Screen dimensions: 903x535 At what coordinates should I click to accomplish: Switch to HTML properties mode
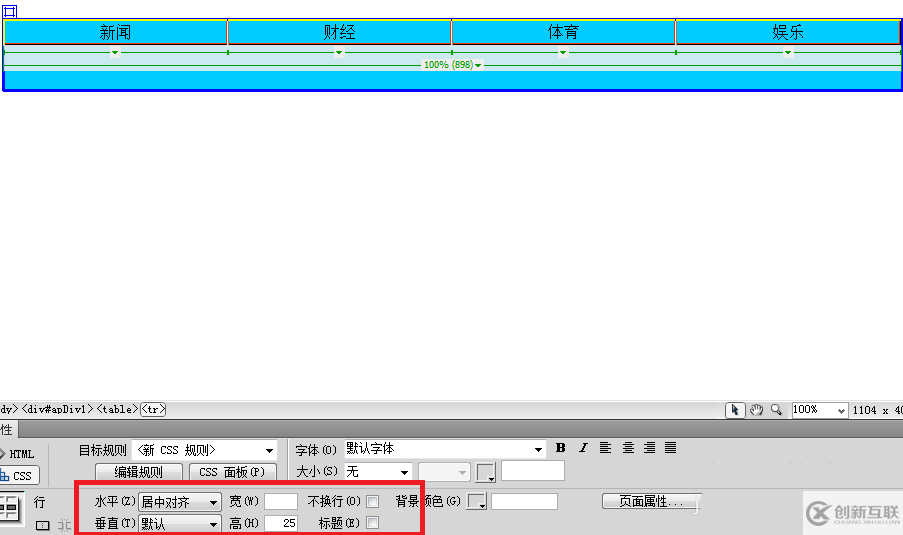pyautogui.click(x=18, y=454)
